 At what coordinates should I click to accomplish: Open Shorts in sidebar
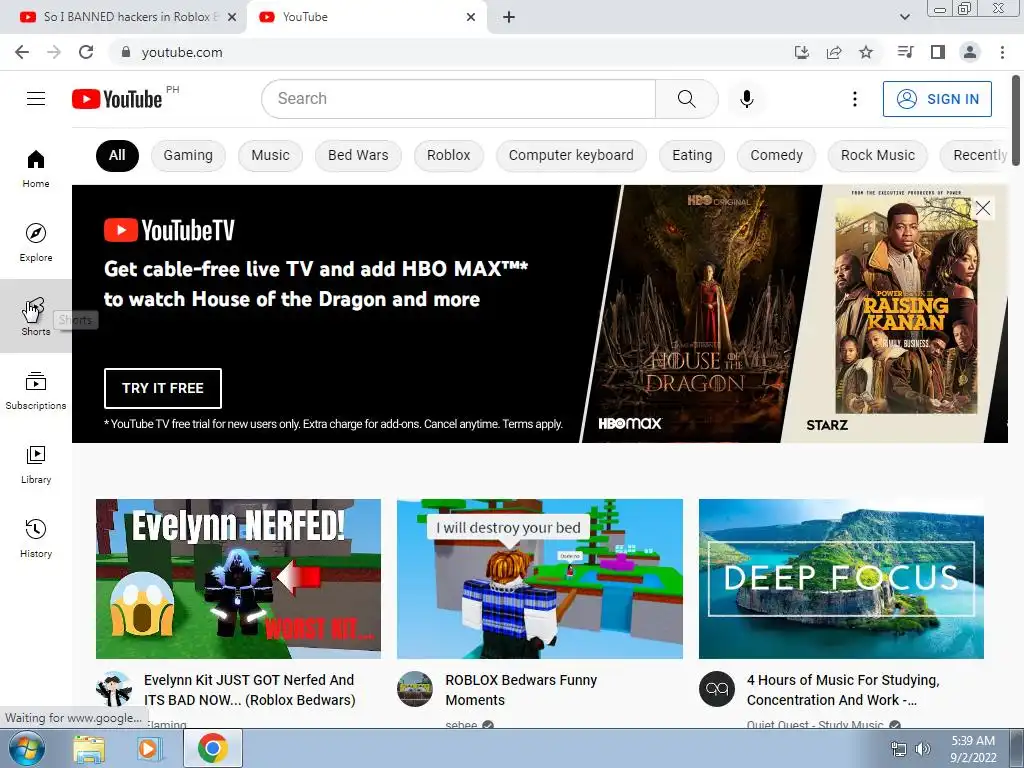coord(36,316)
